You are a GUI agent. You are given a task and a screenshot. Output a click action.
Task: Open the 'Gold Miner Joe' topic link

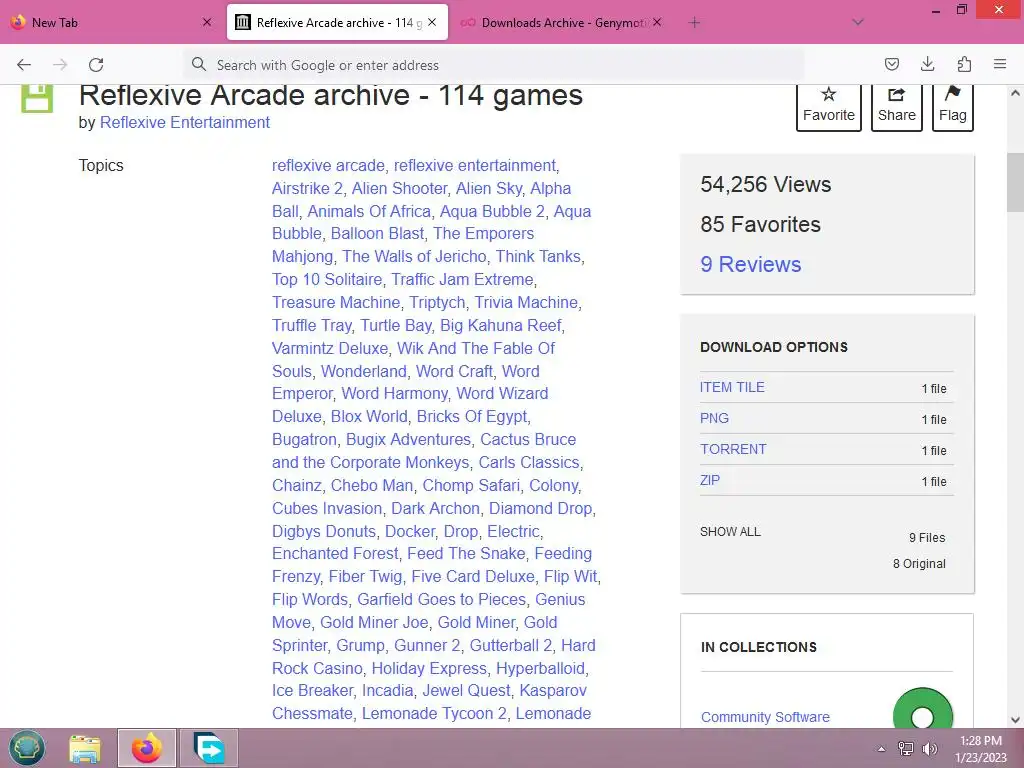click(x=374, y=622)
